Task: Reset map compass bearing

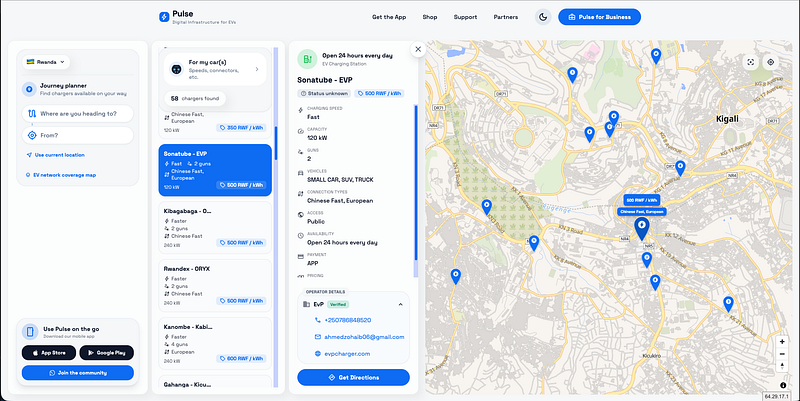Action: pyautogui.click(x=782, y=366)
